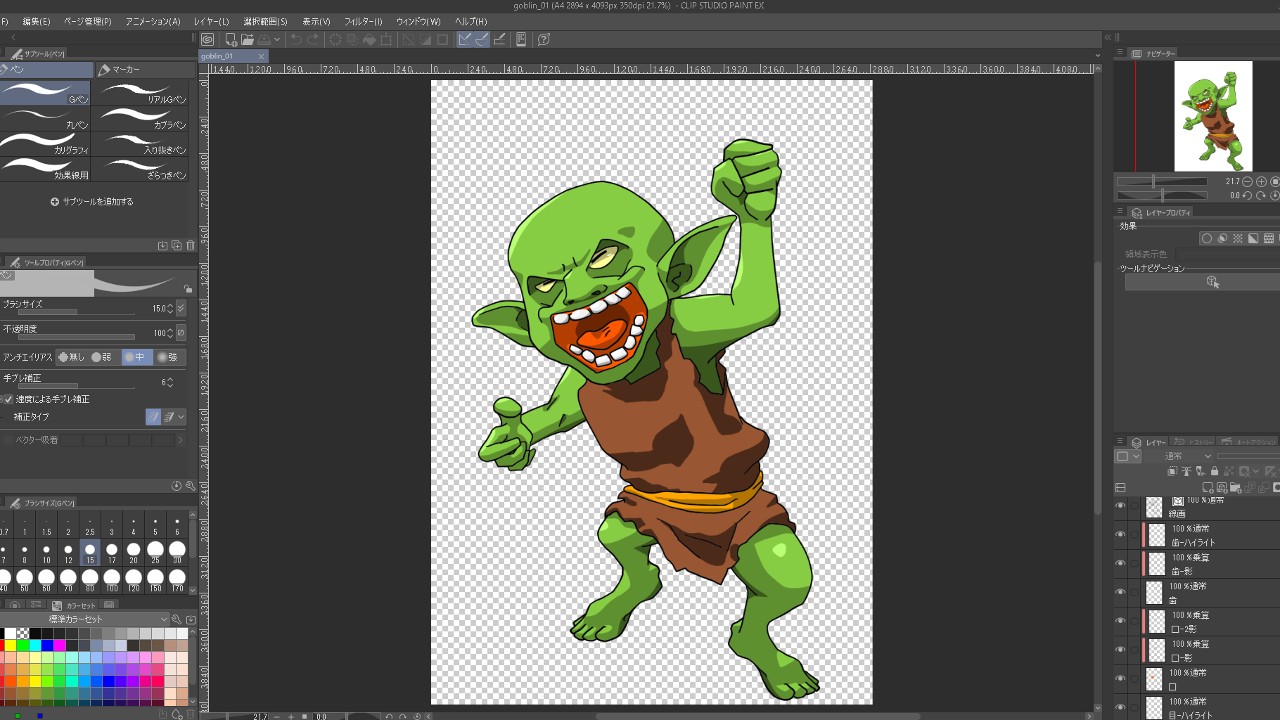Open the Save icon dropdown arrow

[x=275, y=39]
